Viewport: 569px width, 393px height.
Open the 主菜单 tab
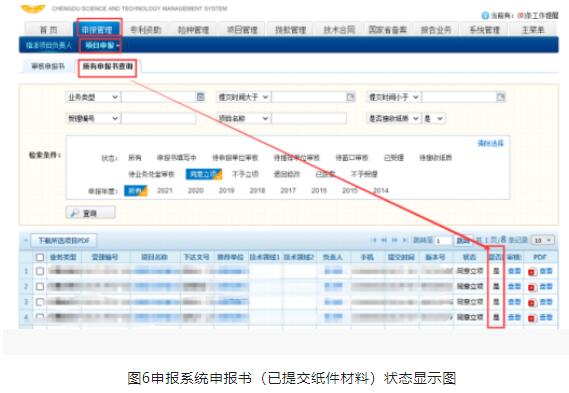pyautogui.click(x=532, y=30)
